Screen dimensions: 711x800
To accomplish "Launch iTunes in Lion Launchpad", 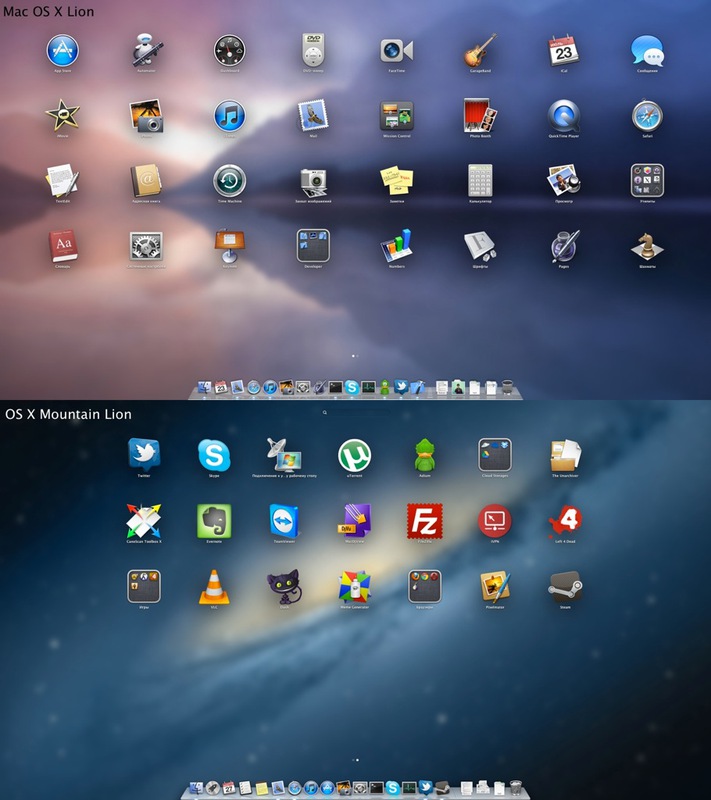I will (230, 116).
